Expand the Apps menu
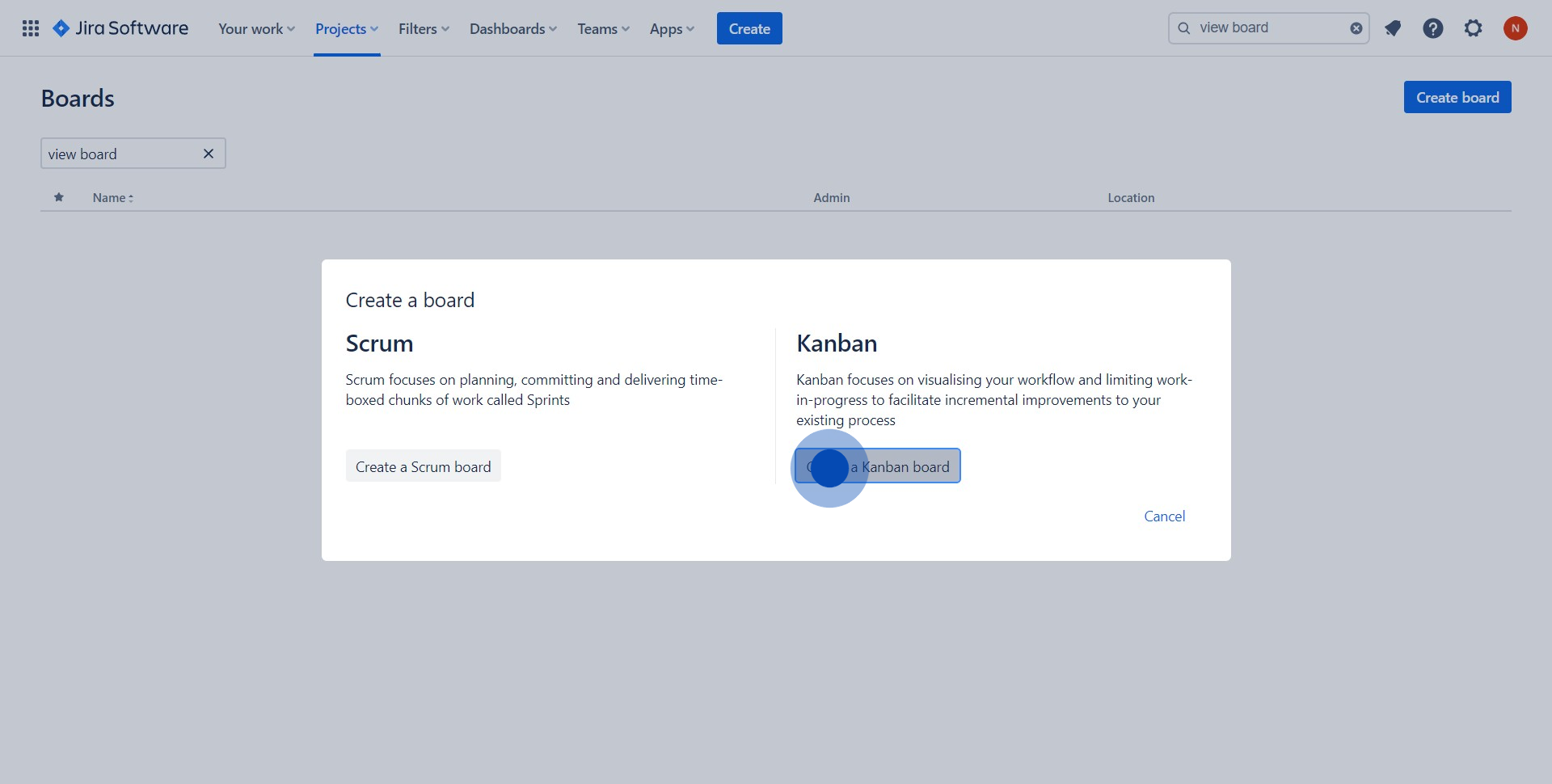This screenshot has width=1552, height=784. [x=670, y=28]
